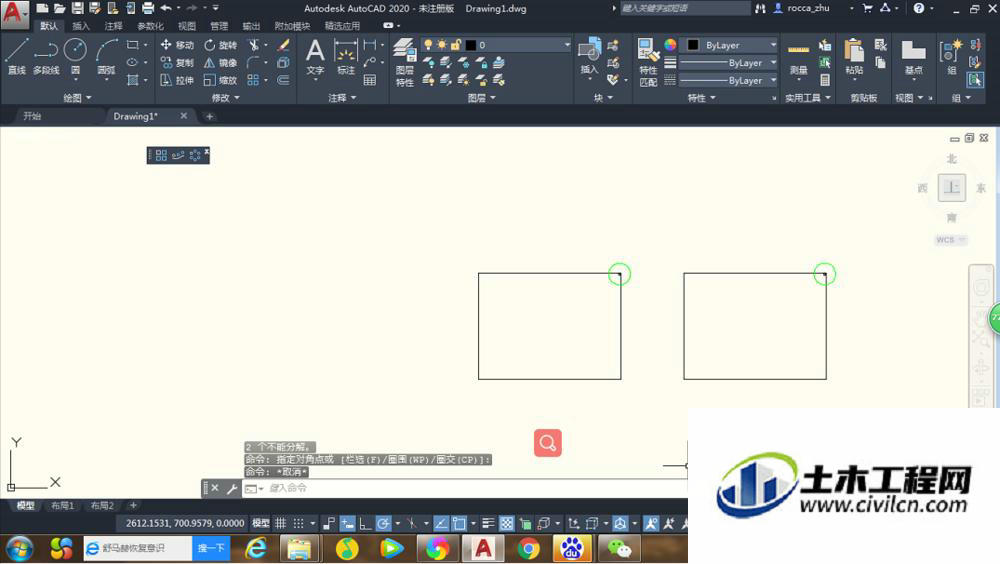Click the customize wrench button on command line
Image resolution: width=1000 pixels, height=564 pixels.
232,488
